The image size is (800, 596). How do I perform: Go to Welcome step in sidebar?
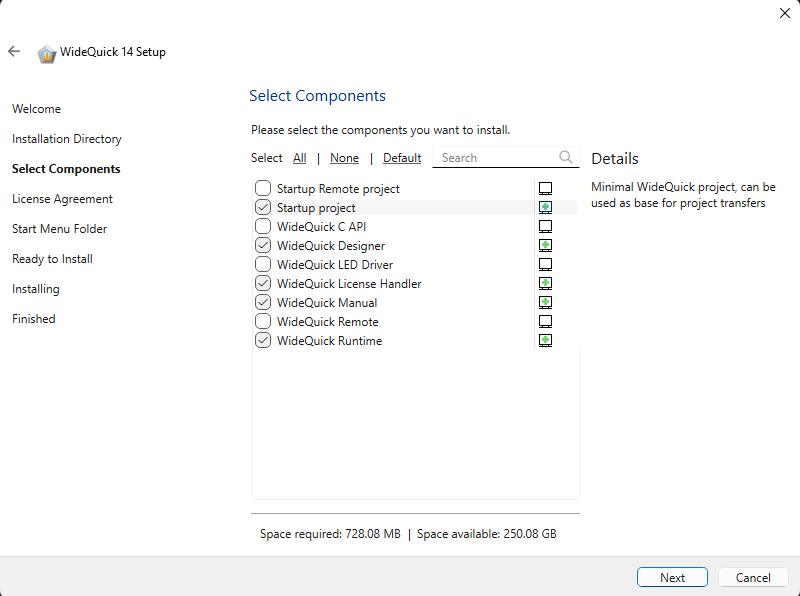(x=37, y=109)
